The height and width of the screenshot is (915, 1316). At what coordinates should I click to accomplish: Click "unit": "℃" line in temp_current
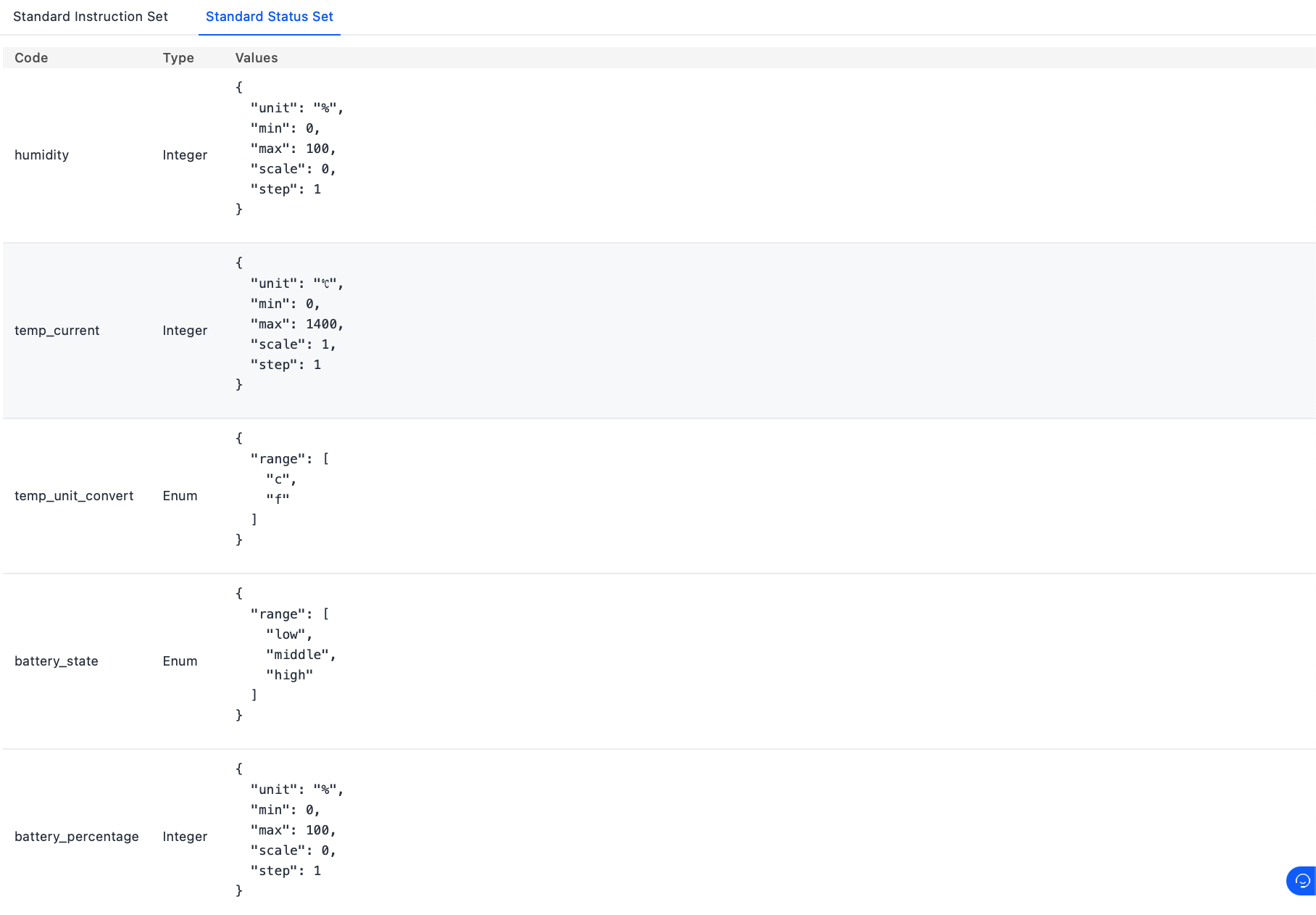(x=297, y=283)
